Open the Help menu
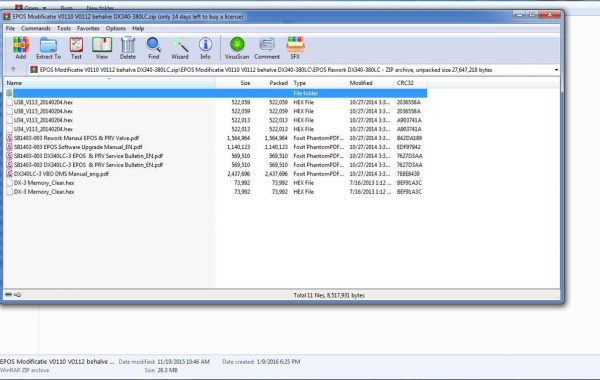The image size is (600, 380). (x=138, y=28)
